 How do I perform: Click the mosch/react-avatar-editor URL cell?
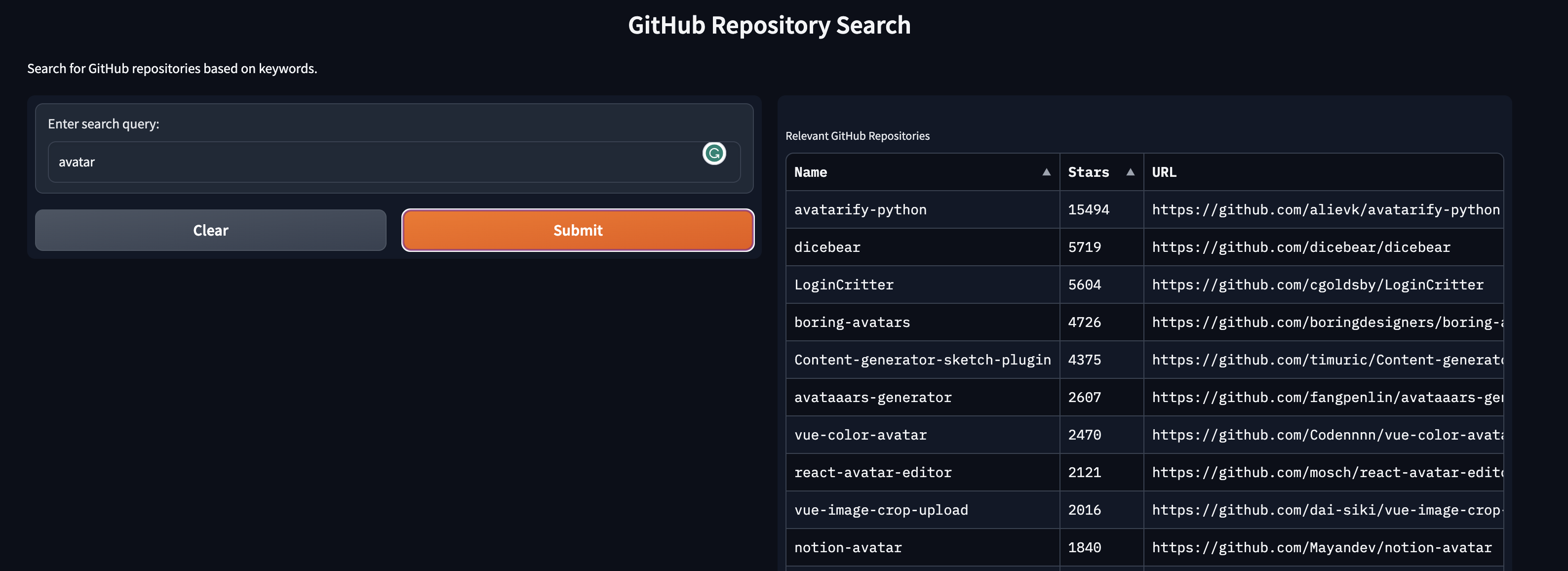1323,472
